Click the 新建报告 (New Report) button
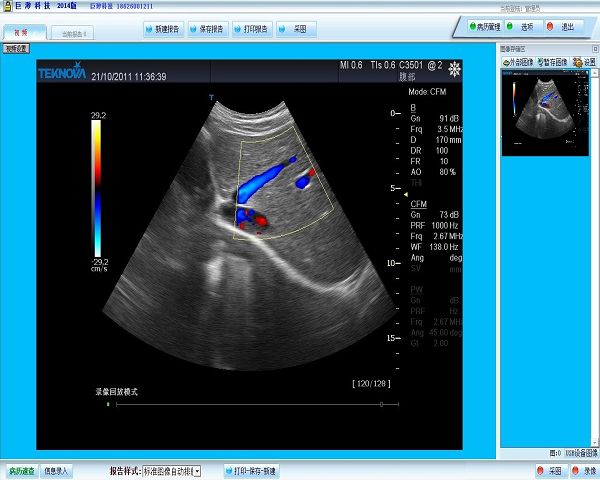 coord(165,28)
